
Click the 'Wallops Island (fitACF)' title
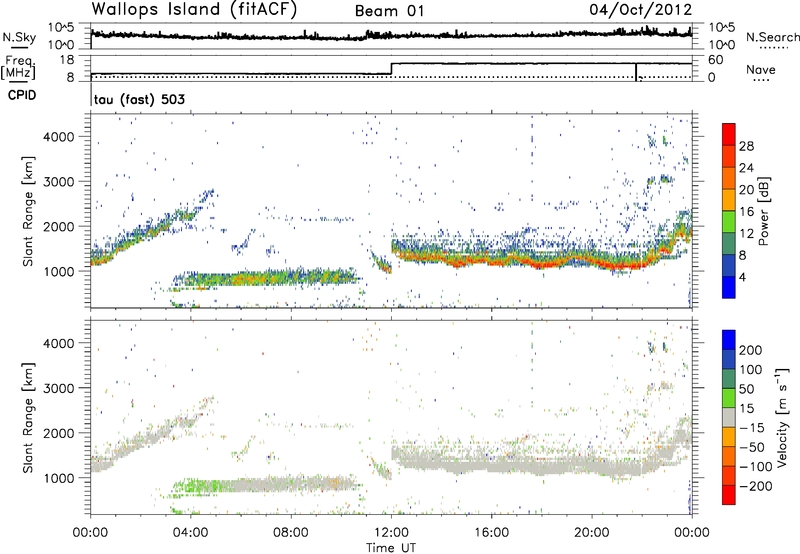(x=194, y=10)
